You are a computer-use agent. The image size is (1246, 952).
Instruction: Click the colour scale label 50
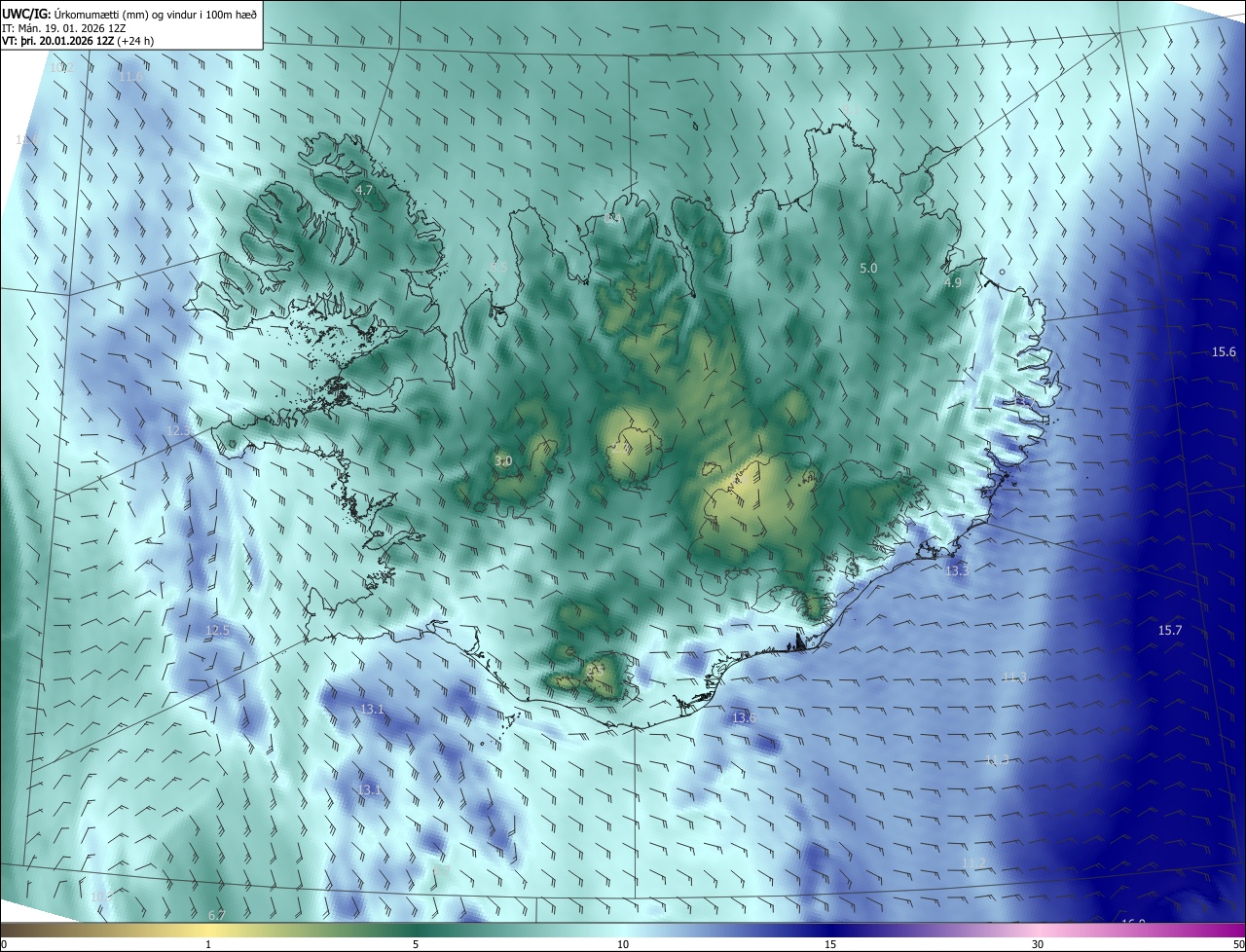tap(1238, 944)
